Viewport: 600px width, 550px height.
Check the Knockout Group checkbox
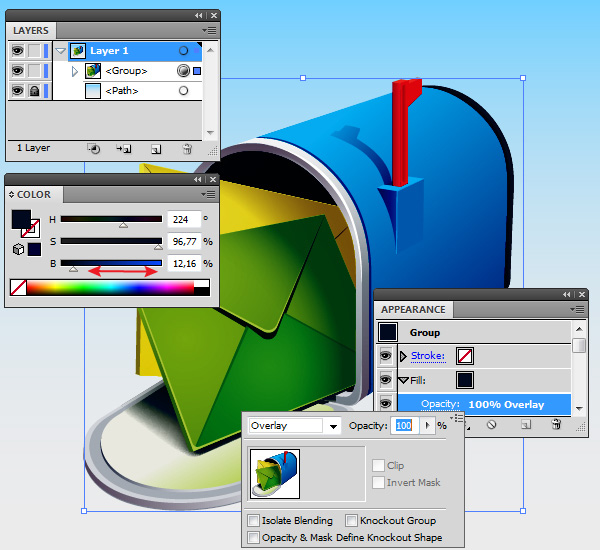pyautogui.click(x=351, y=521)
